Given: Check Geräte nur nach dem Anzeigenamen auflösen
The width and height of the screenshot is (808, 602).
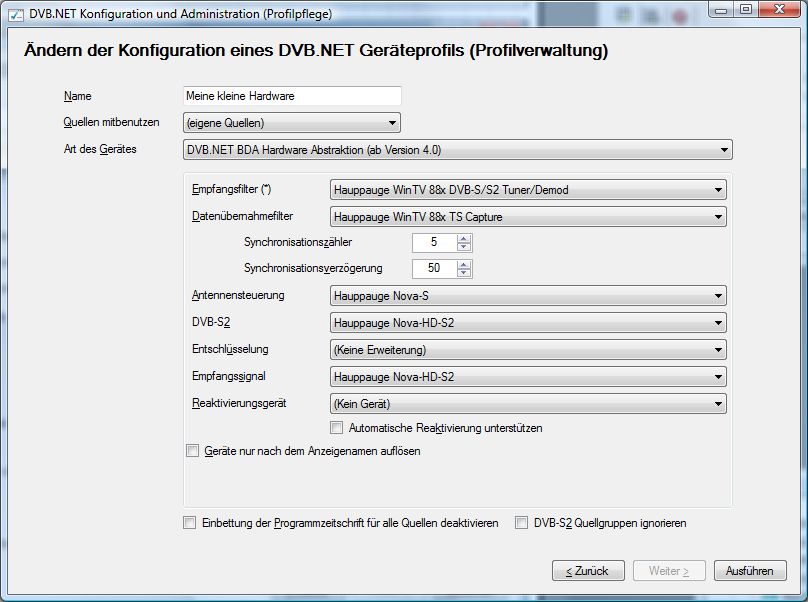Looking at the screenshot, I should (x=193, y=451).
